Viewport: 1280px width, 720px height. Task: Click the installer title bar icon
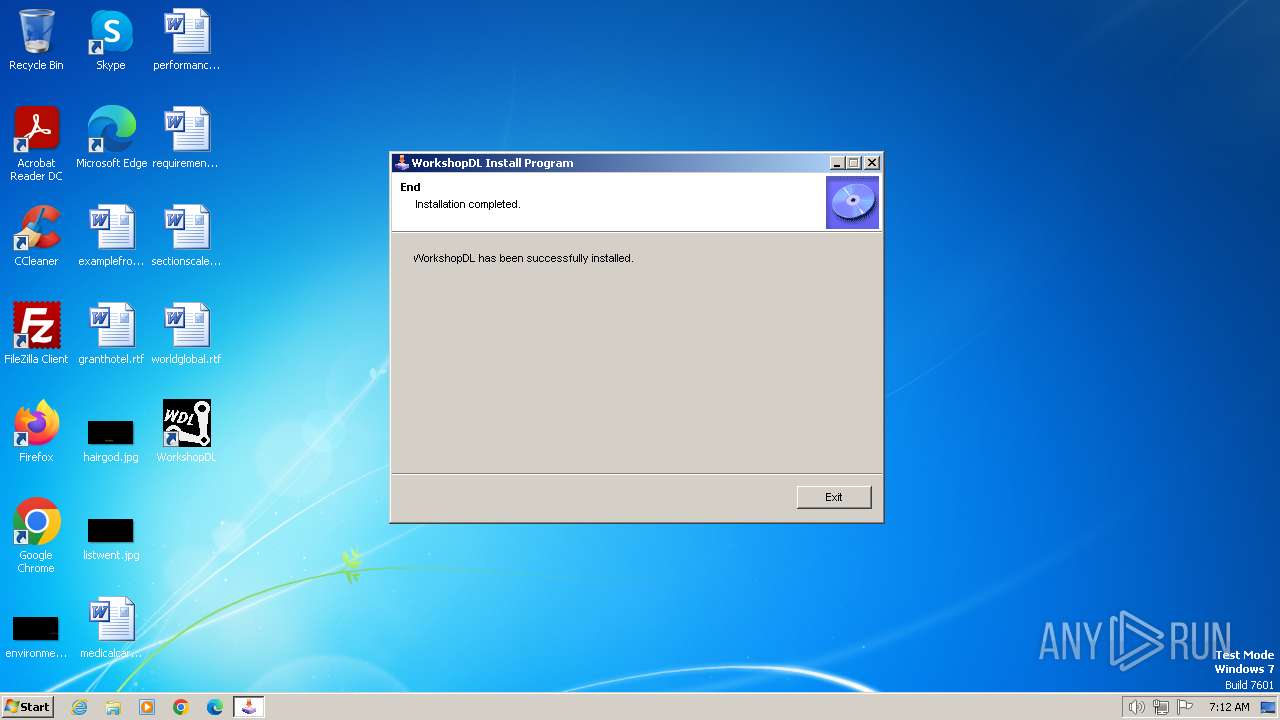point(402,163)
